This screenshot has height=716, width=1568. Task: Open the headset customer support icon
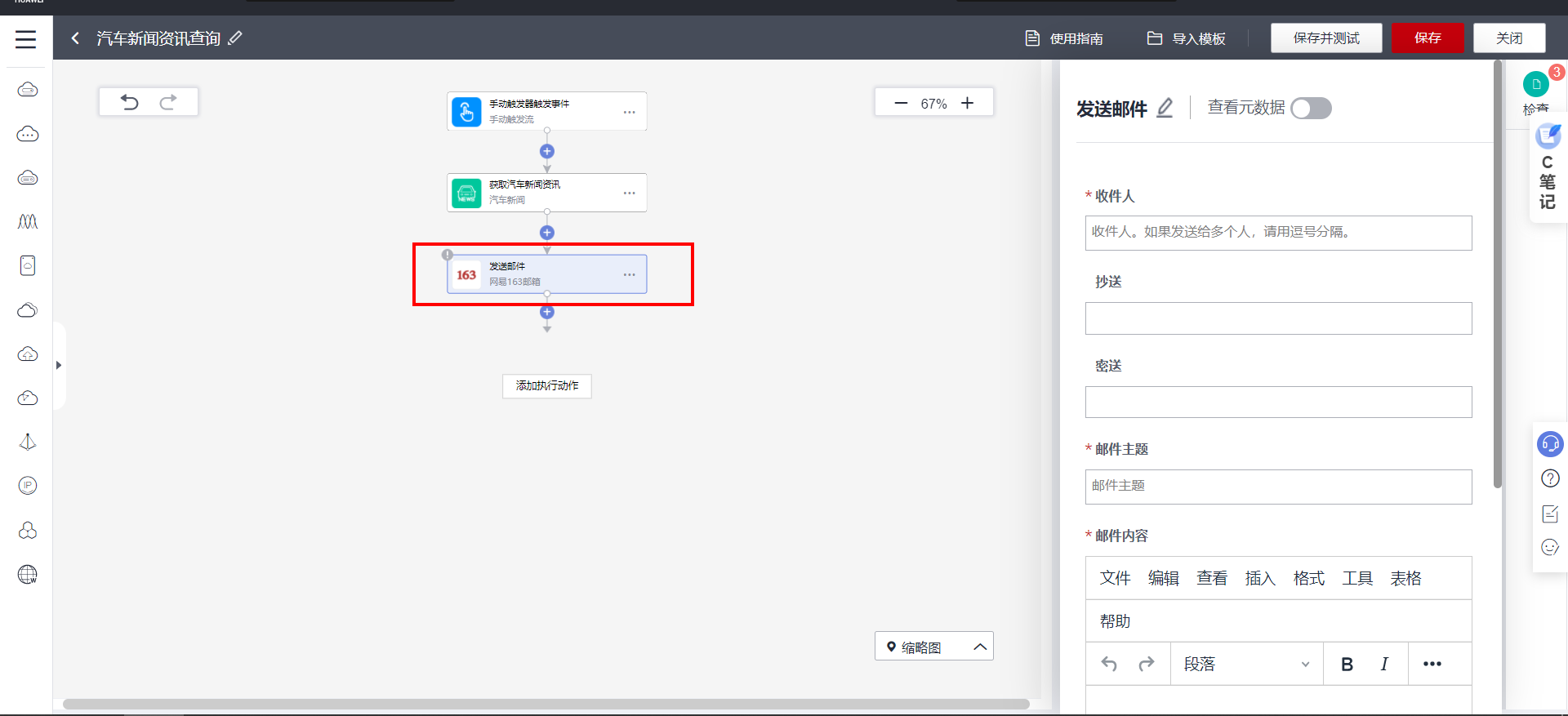tap(1550, 444)
